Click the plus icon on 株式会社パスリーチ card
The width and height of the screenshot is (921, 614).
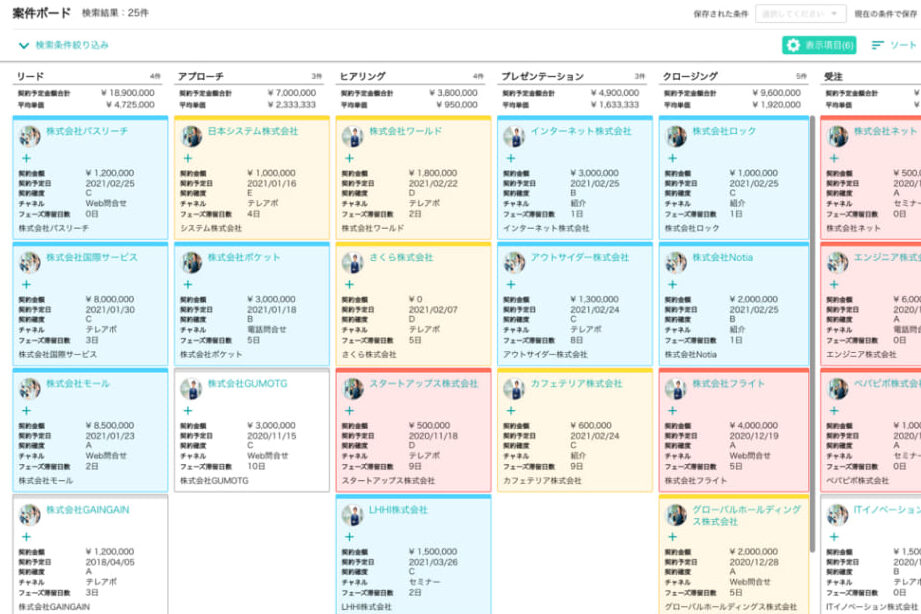pyautogui.click(x=26, y=158)
